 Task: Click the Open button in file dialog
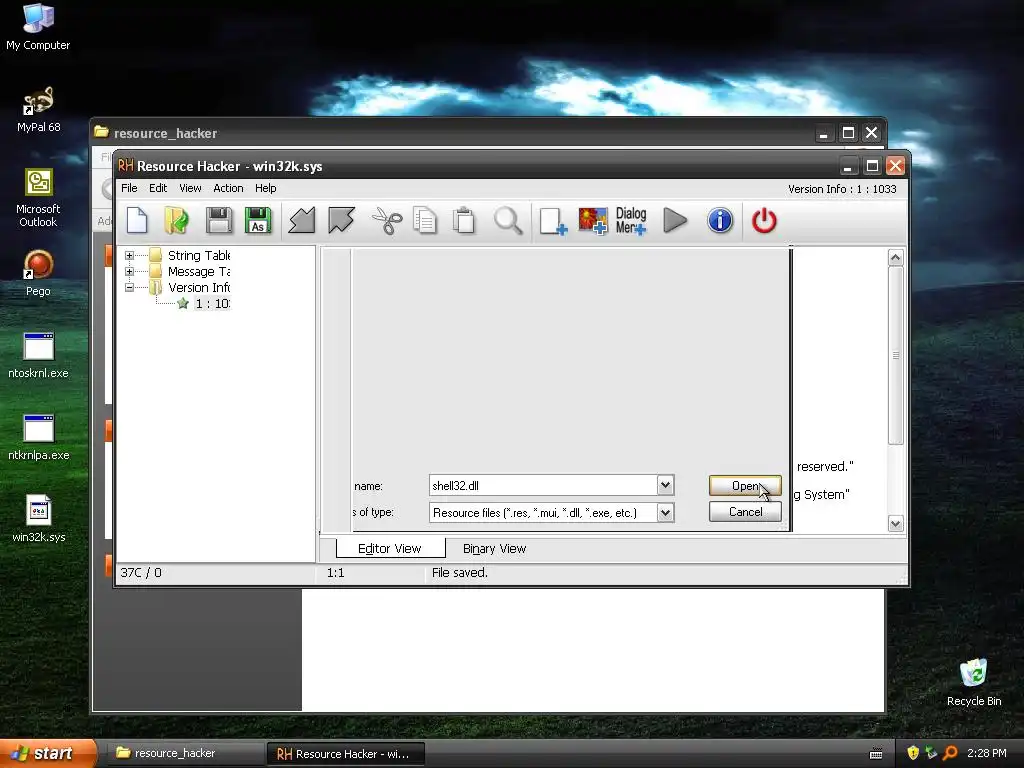(745, 486)
